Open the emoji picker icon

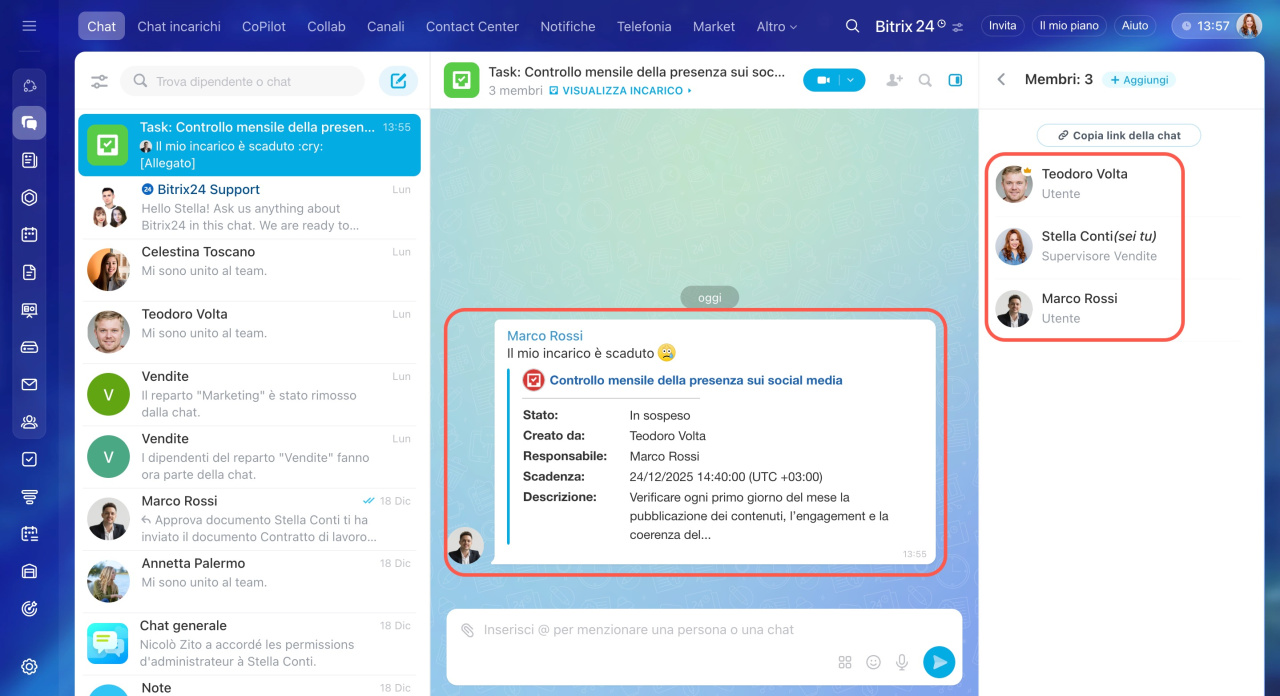pos(873,662)
